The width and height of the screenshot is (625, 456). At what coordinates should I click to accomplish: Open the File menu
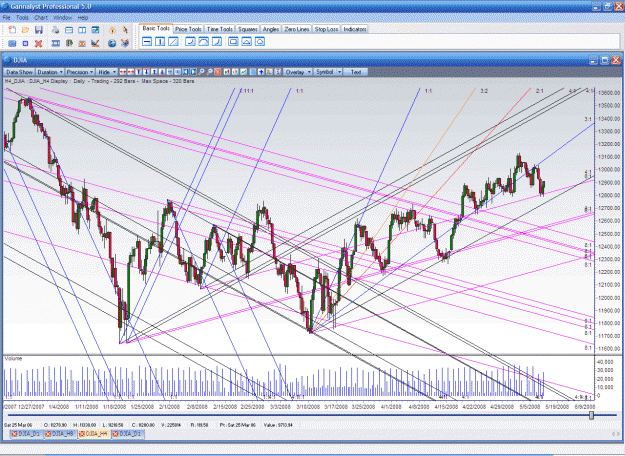7,18
